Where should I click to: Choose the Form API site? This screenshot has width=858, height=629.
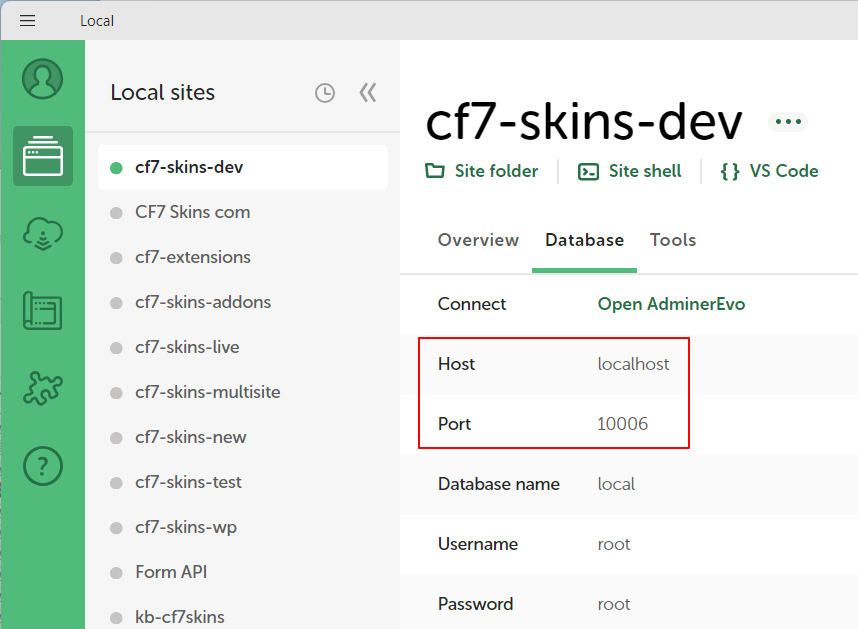[x=171, y=572]
